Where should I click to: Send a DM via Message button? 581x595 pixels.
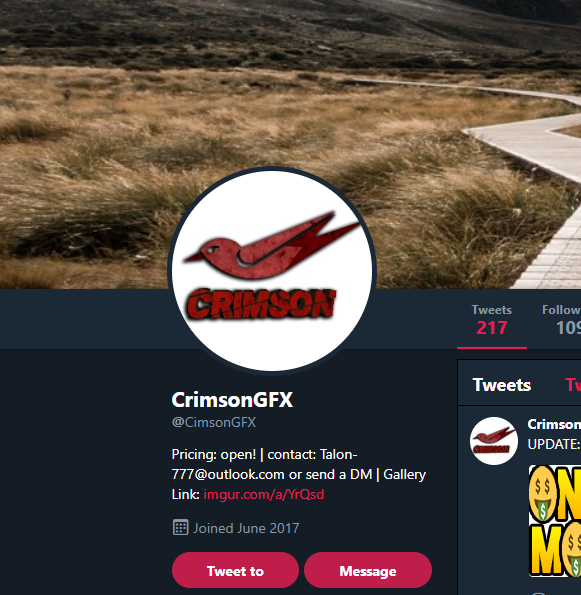(x=368, y=570)
